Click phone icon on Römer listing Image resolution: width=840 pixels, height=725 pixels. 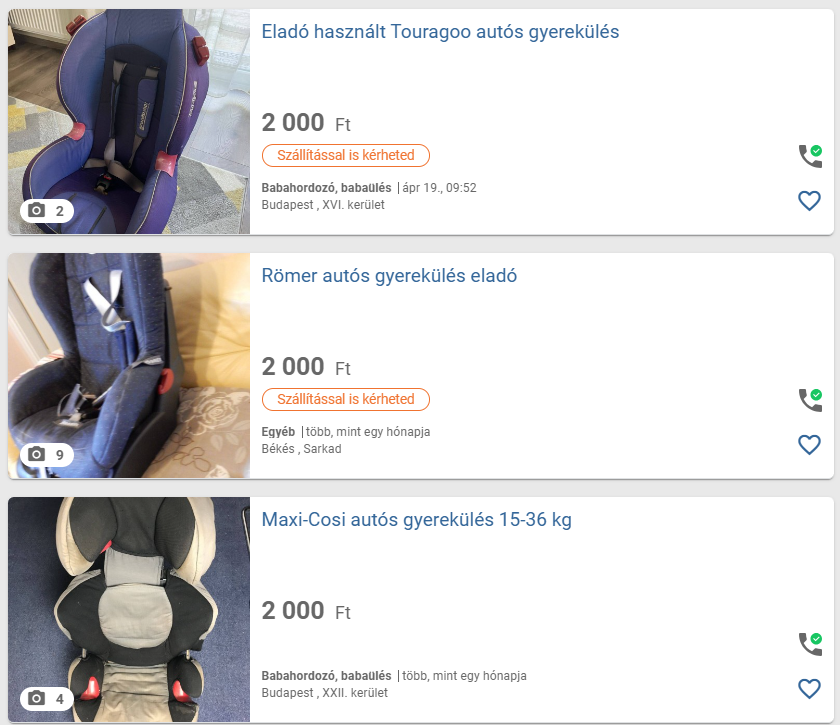(x=810, y=400)
